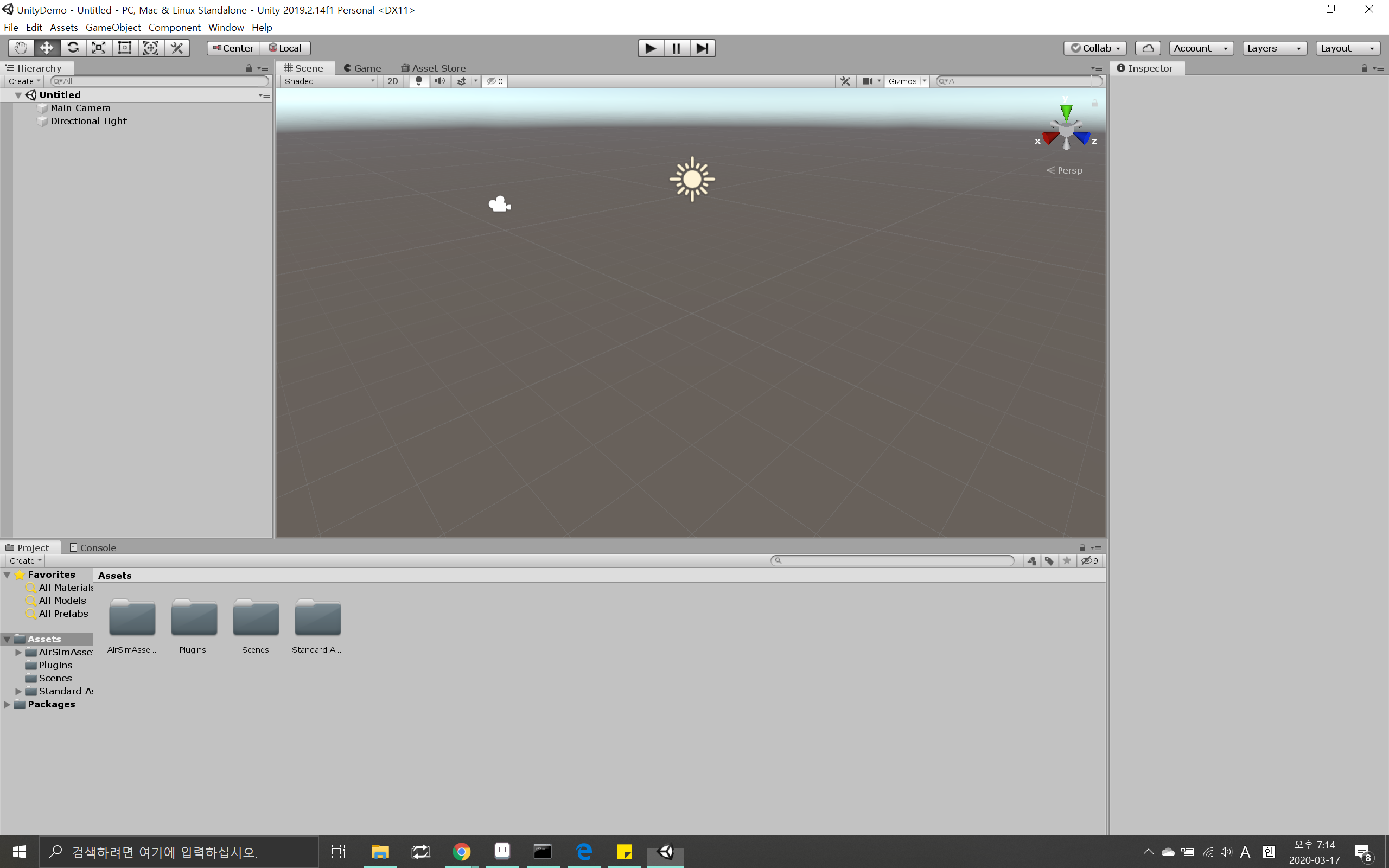Viewport: 1389px width, 868px height.
Task: Toggle 2D mode in the Scene view
Action: point(393,81)
